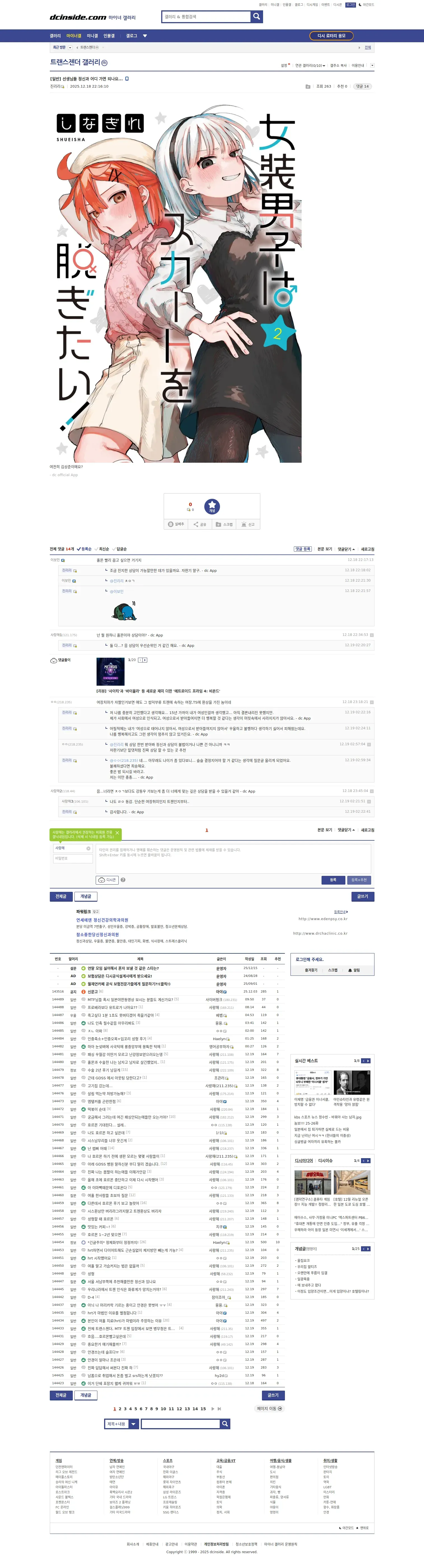Click the 메트로이드 프라임 banner thumbnail
Viewport: 424px width, 1568px height.
110,671
